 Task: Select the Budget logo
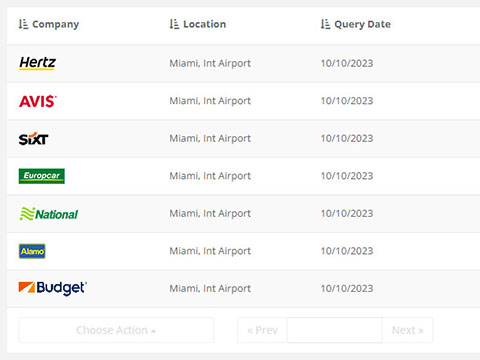tap(53, 288)
